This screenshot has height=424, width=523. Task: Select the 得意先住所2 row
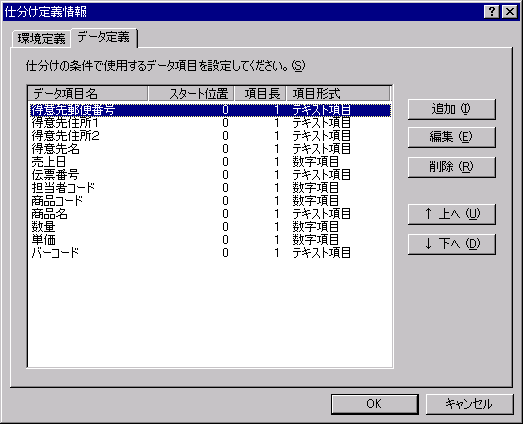(210, 136)
